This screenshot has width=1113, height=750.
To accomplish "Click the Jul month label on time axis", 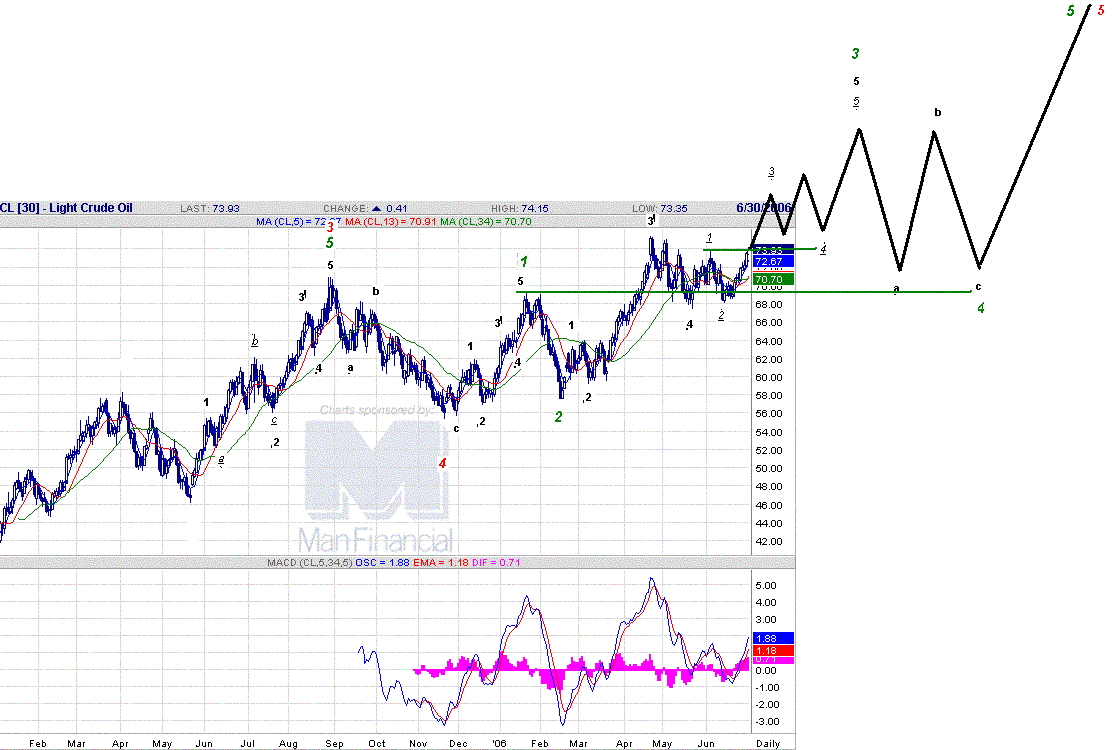I will tap(248, 744).
